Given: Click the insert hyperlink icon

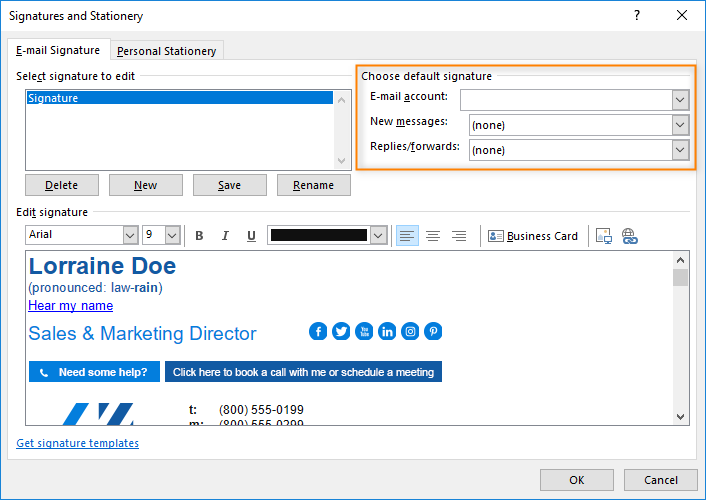Looking at the screenshot, I should tap(629, 236).
